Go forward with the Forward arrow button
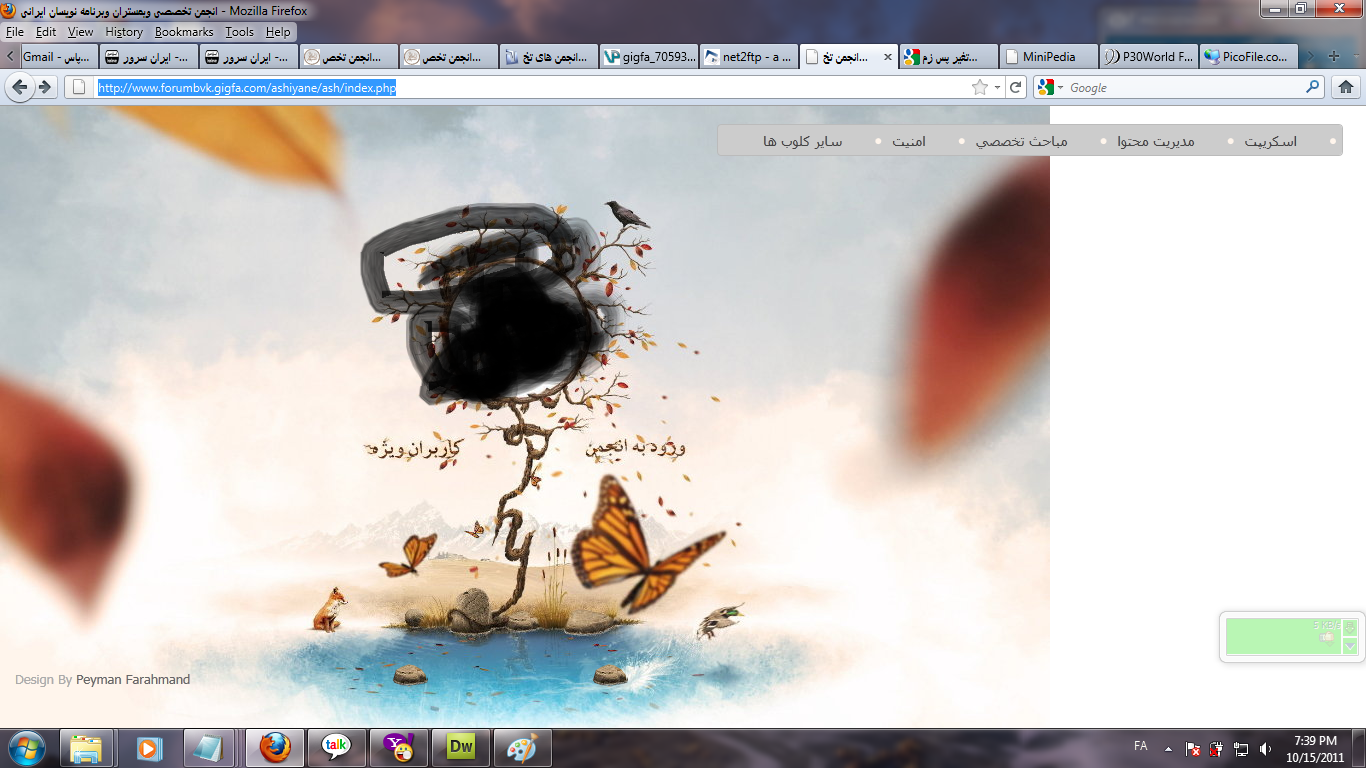This screenshot has height=768, width=1366. click(x=45, y=87)
